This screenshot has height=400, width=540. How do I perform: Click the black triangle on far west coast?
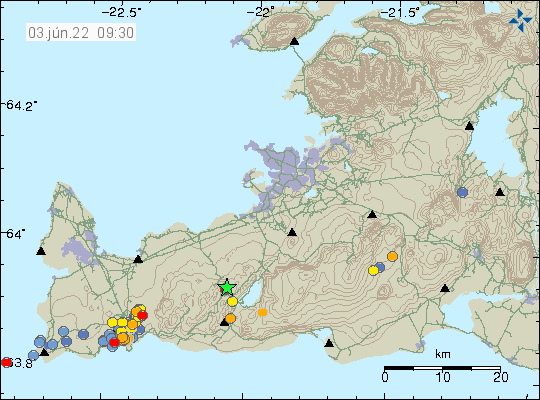click(x=41, y=251)
